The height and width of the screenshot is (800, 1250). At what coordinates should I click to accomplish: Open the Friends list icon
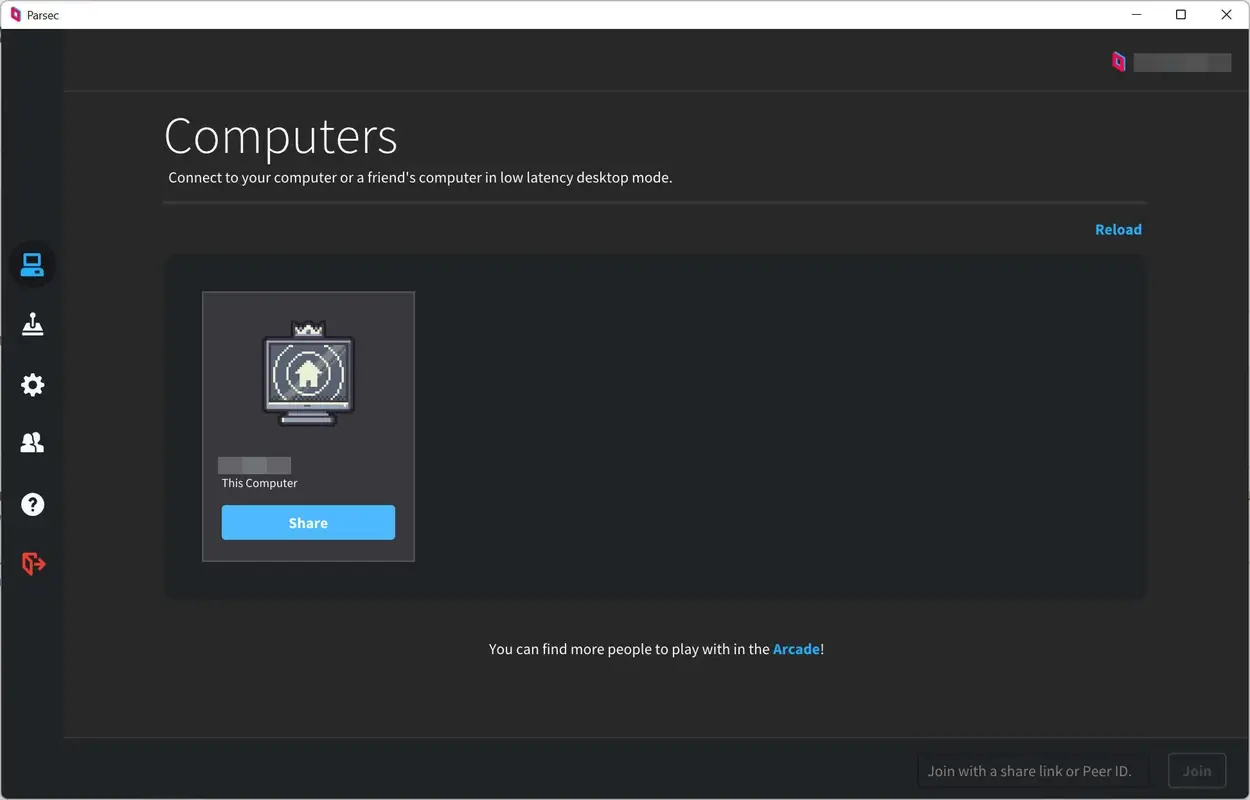[x=32, y=442]
